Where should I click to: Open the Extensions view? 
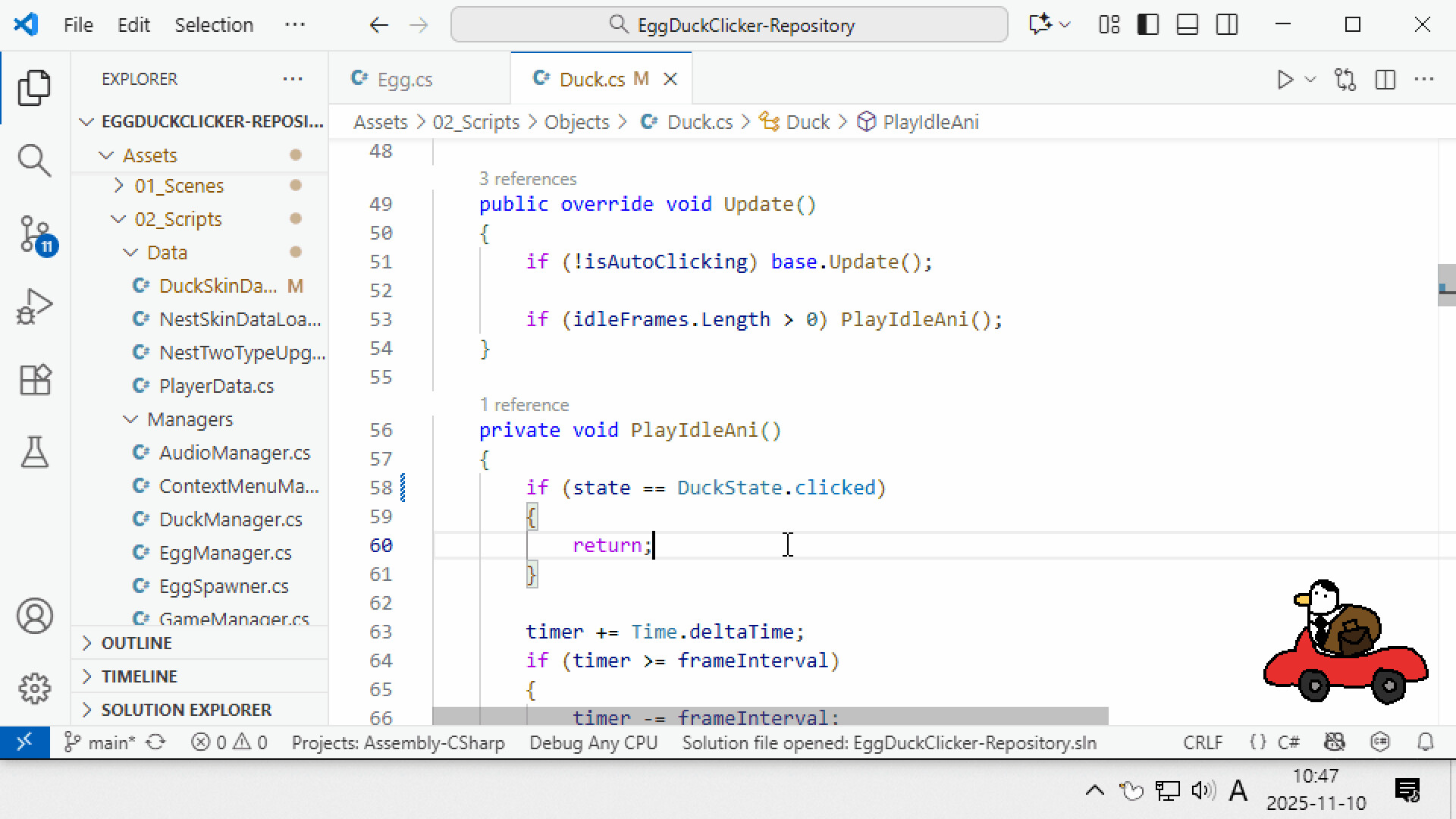34,379
